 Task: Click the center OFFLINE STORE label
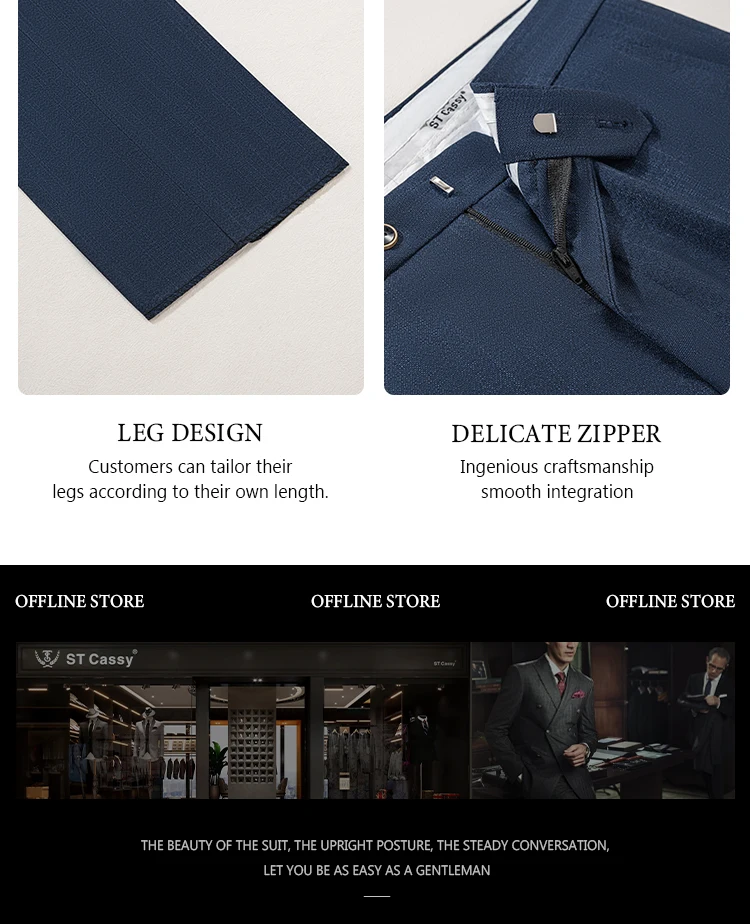375,601
